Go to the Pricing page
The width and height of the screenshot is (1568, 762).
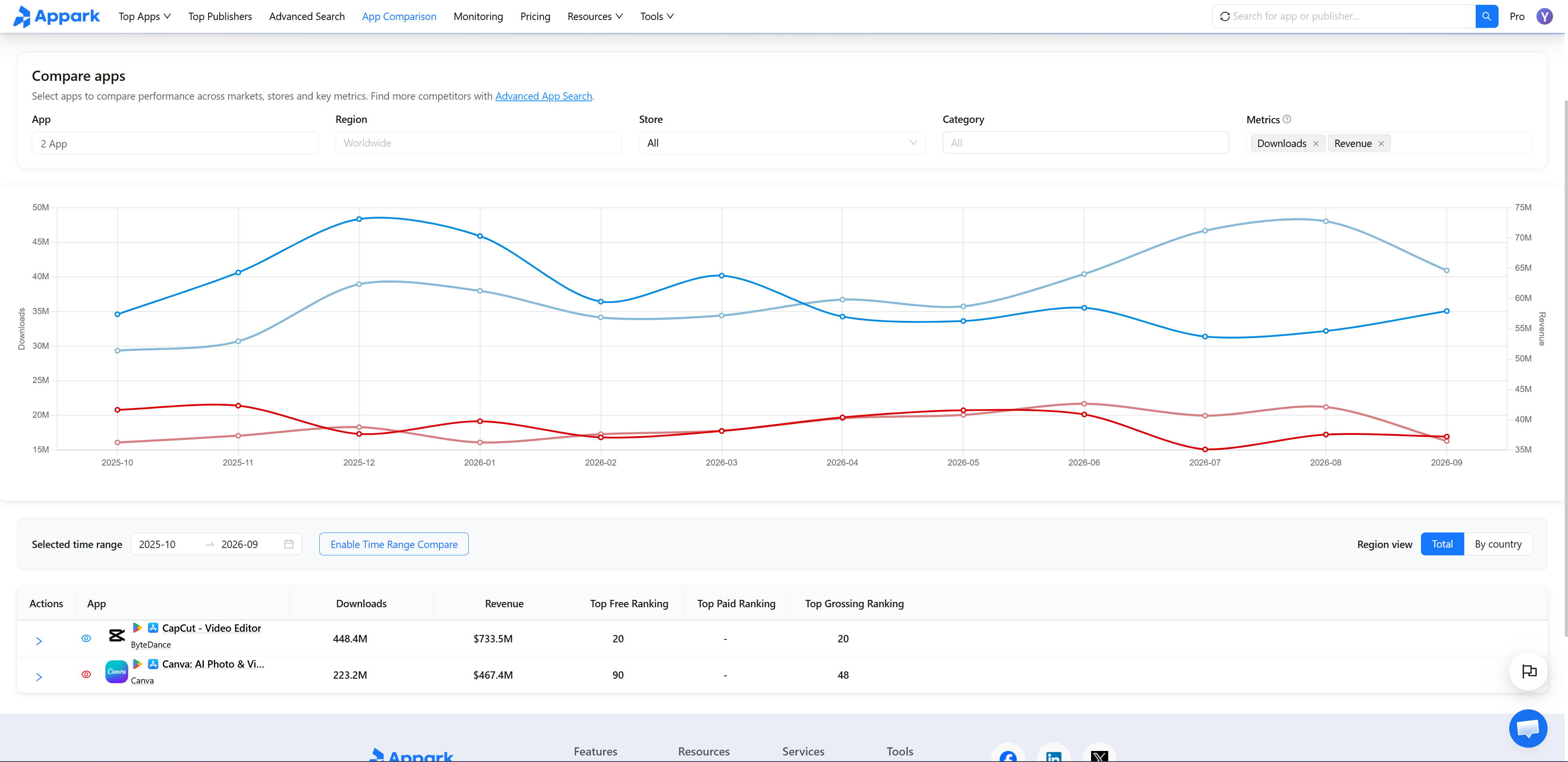(x=535, y=16)
